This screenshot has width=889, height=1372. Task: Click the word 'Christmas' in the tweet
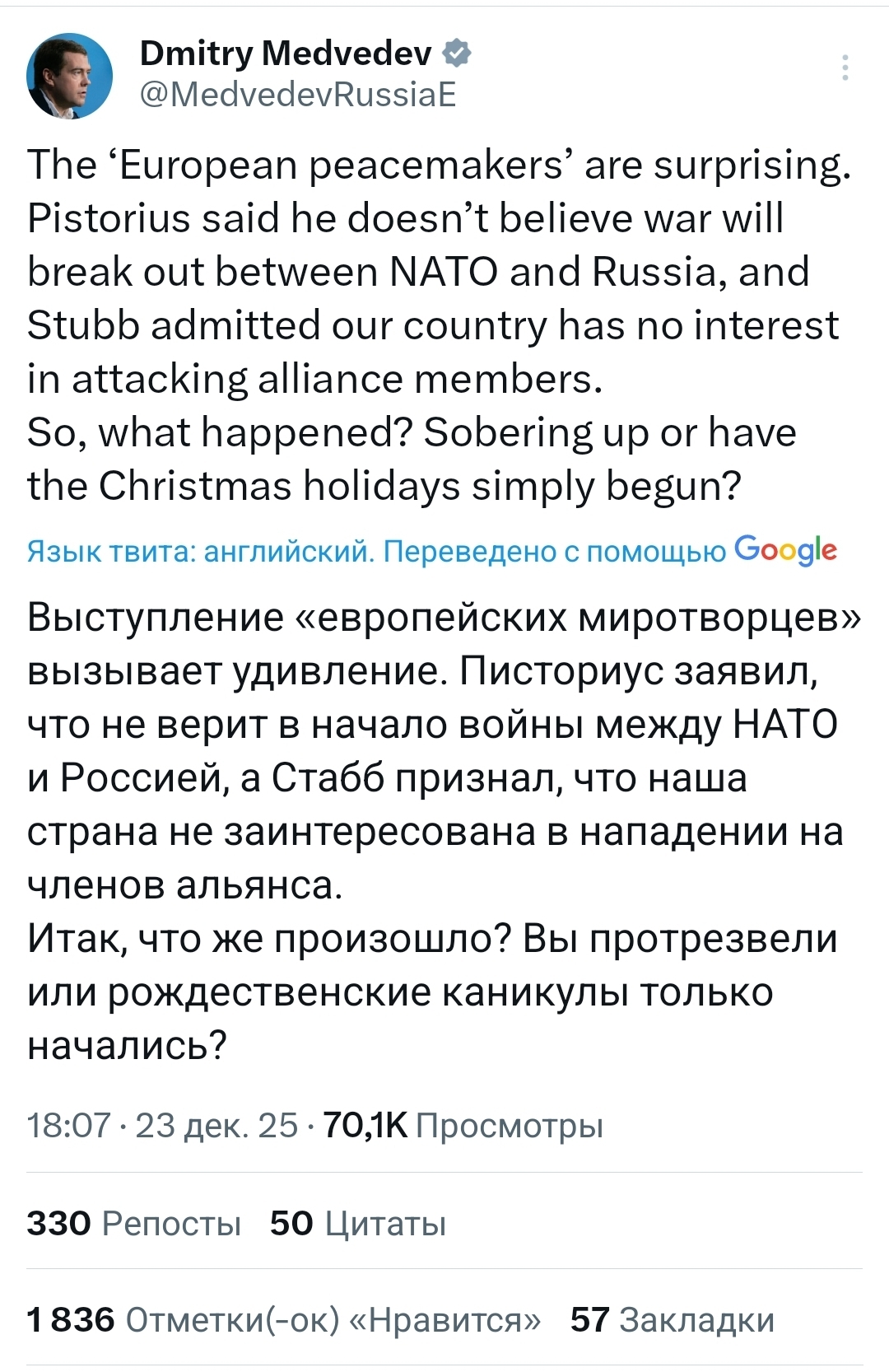pos(195,486)
